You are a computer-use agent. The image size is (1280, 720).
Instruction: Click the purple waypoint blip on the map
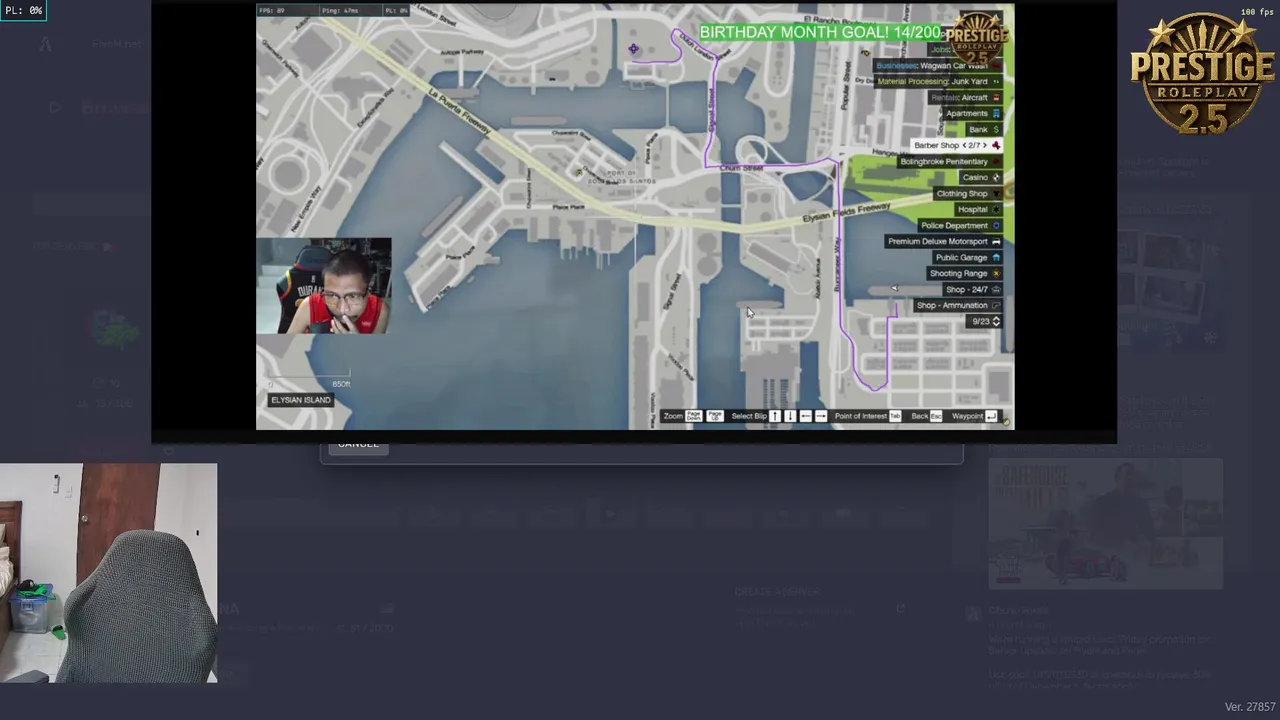(x=633, y=49)
